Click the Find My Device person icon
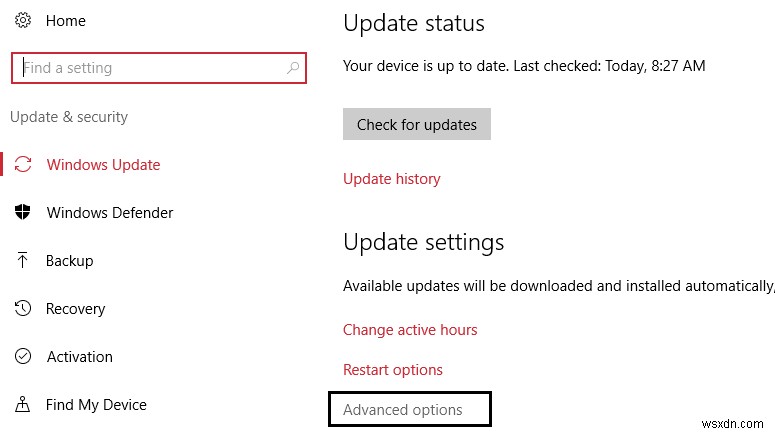This screenshot has height=434, width=775. (x=23, y=405)
